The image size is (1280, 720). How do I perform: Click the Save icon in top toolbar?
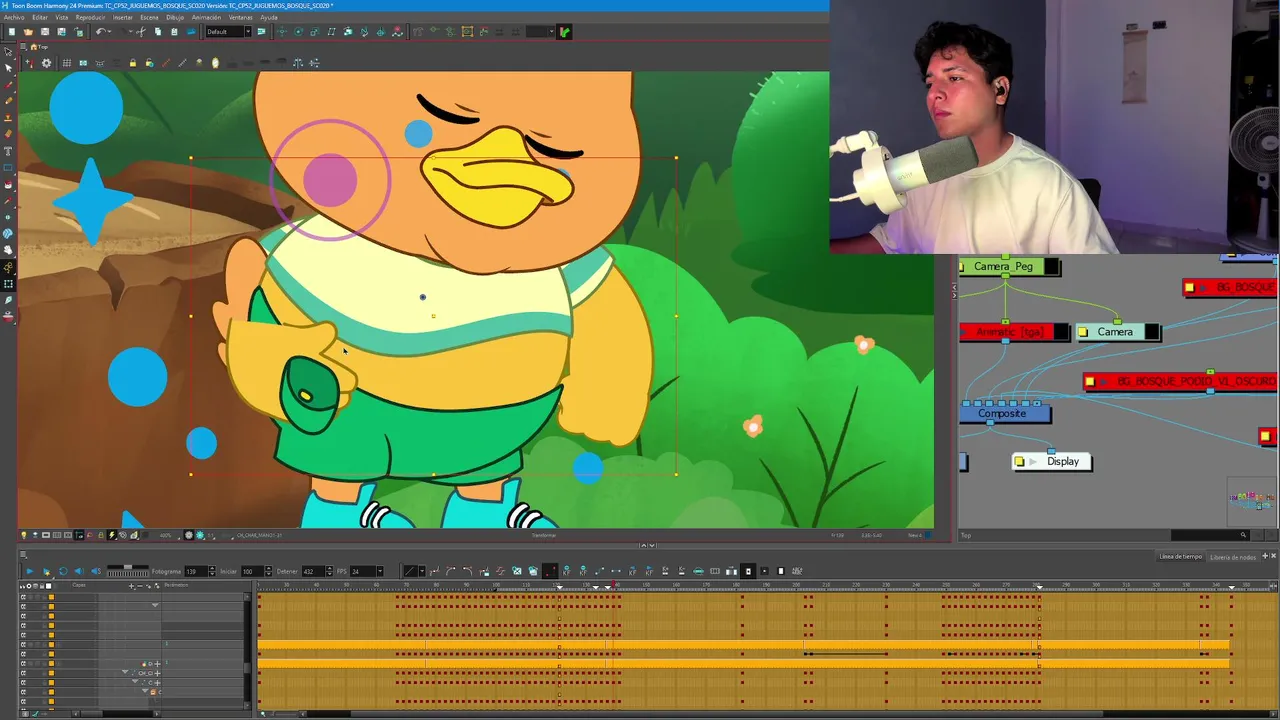pos(45,32)
